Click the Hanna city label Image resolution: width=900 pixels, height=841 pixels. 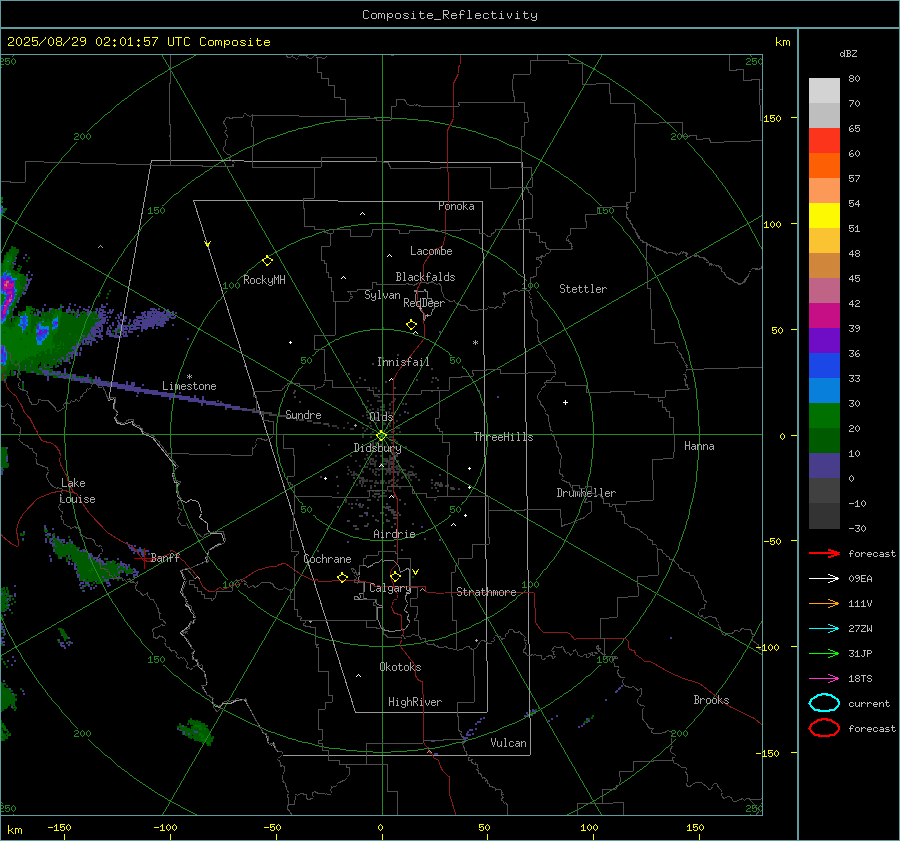(x=699, y=446)
